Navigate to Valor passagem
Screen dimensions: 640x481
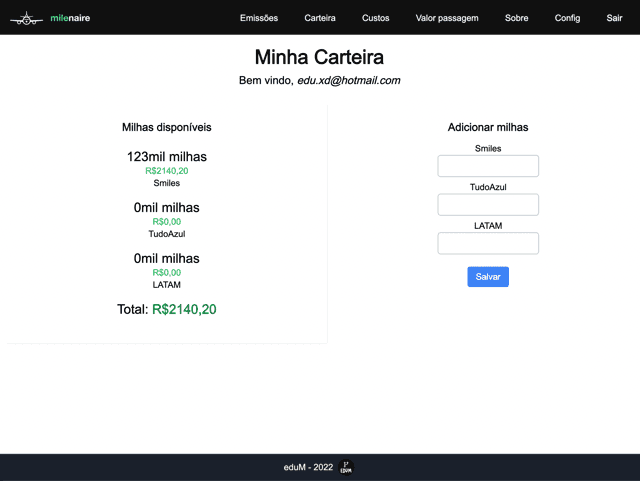click(x=447, y=18)
